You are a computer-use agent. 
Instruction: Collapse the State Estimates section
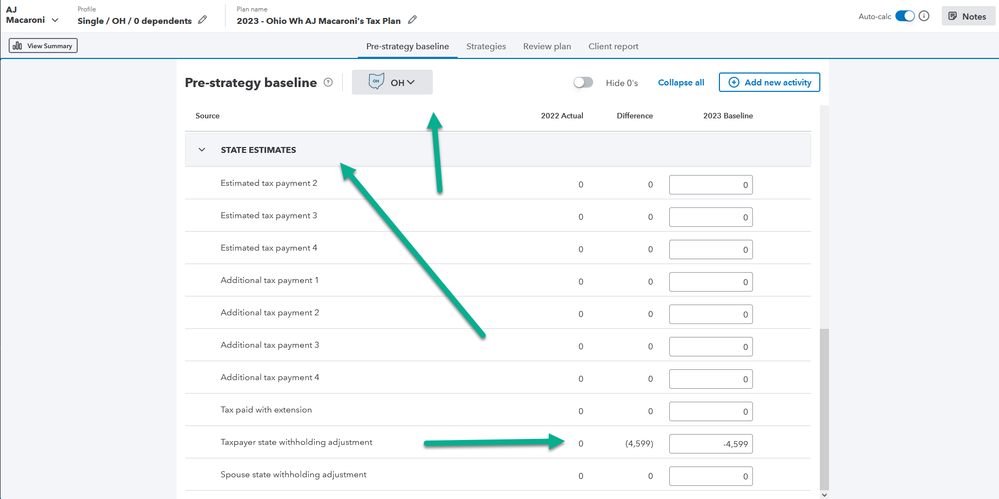(x=202, y=150)
